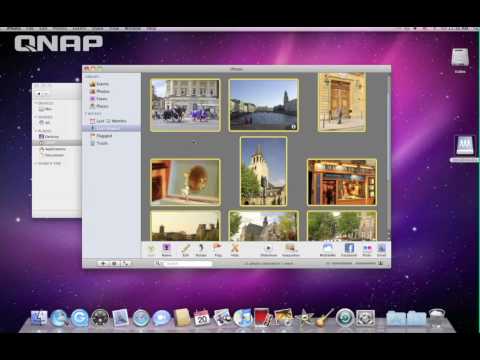
Task: Select the illuminated shop front photo
Action: tap(342, 182)
